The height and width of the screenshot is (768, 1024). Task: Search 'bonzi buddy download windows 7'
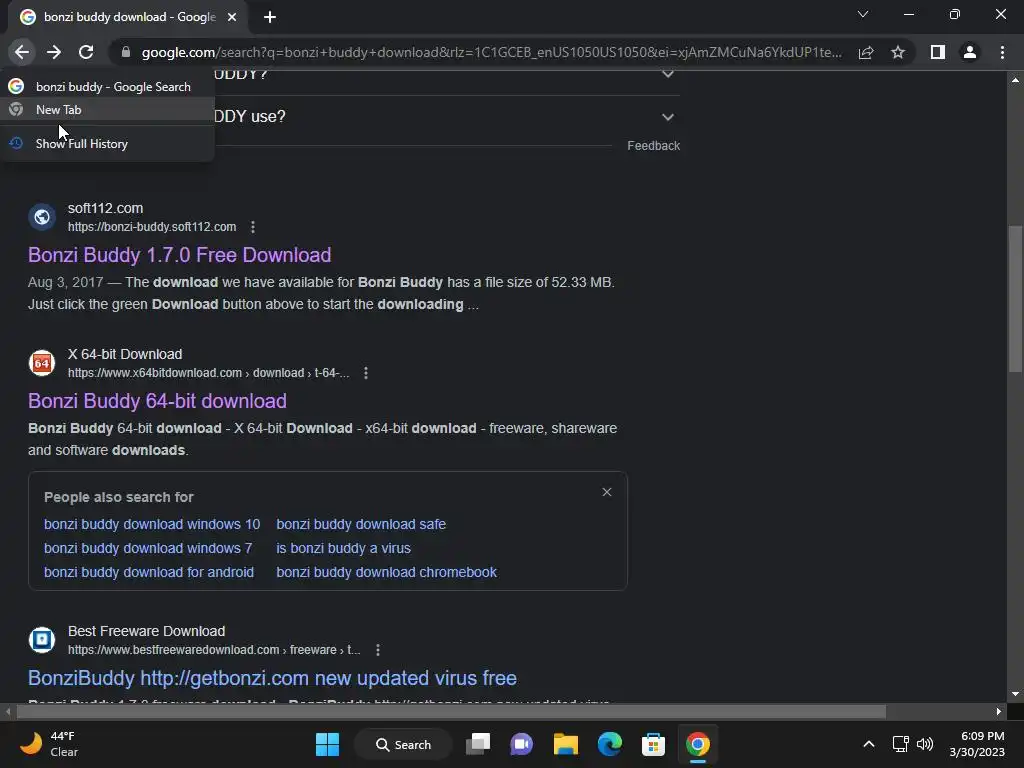point(148,549)
